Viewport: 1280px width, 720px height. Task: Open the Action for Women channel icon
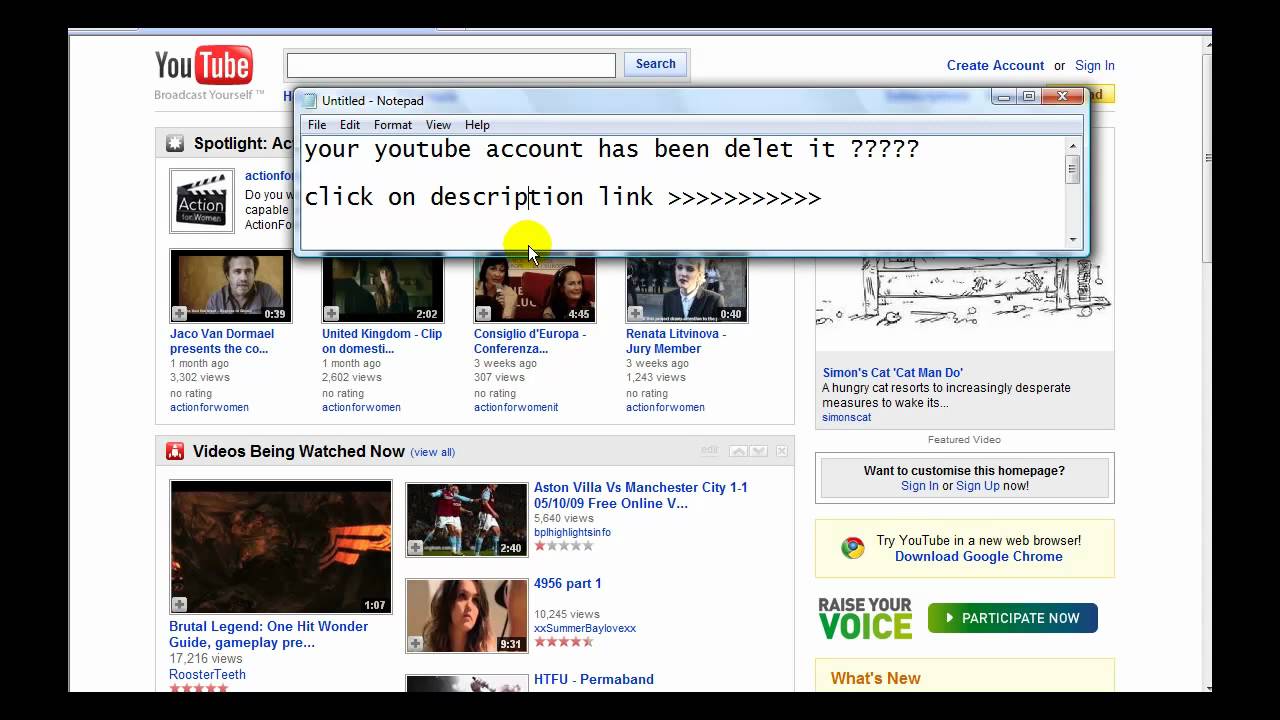pos(202,201)
